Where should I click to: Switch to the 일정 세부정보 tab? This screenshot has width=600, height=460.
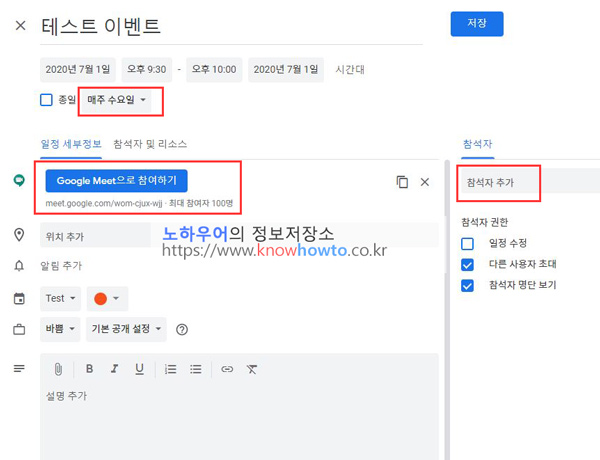click(71, 144)
